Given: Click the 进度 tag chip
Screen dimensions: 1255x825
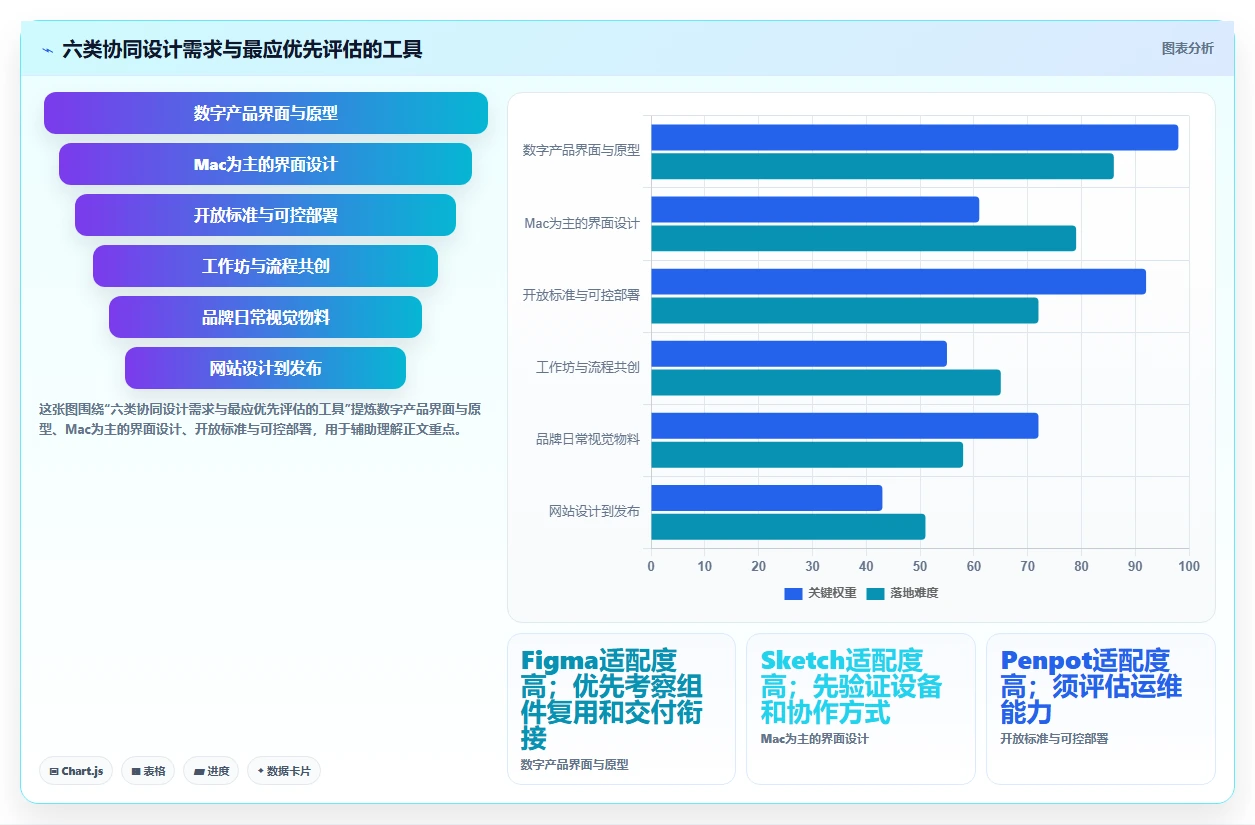Looking at the screenshot, I should point(211,771).
